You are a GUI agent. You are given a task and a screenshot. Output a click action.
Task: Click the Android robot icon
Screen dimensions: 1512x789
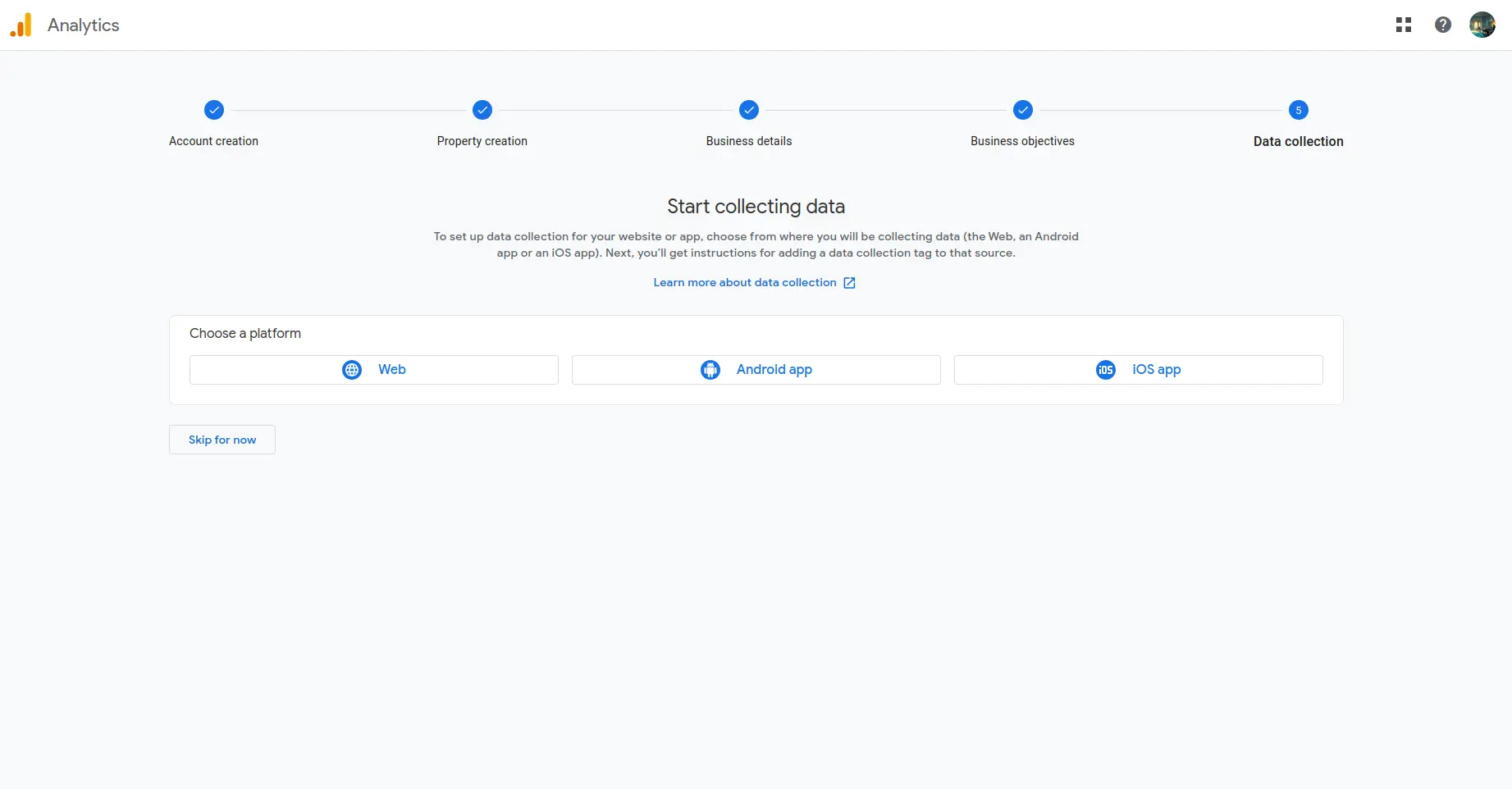pos(710,369)
